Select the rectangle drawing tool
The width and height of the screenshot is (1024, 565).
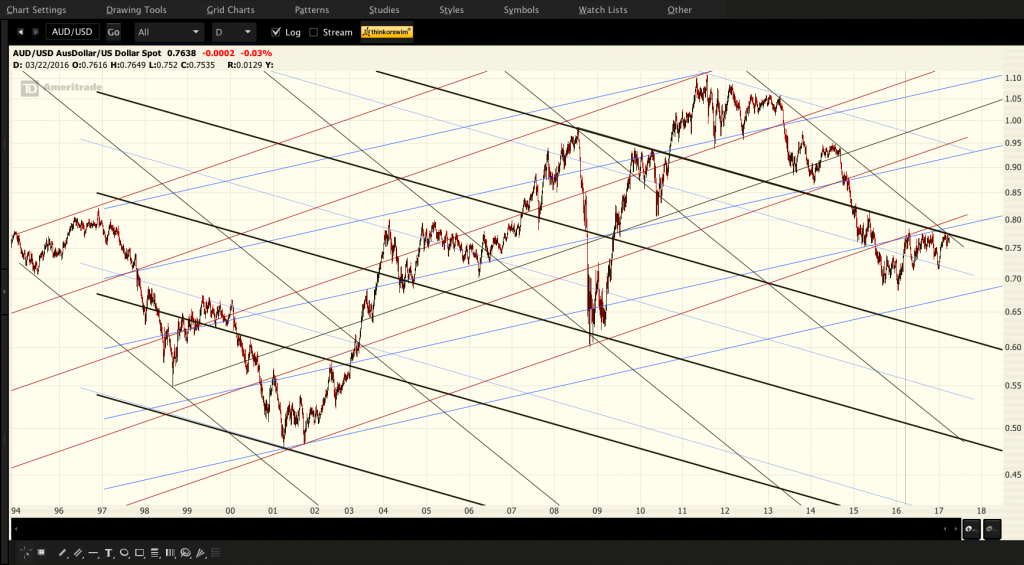(x=139, y=553)
